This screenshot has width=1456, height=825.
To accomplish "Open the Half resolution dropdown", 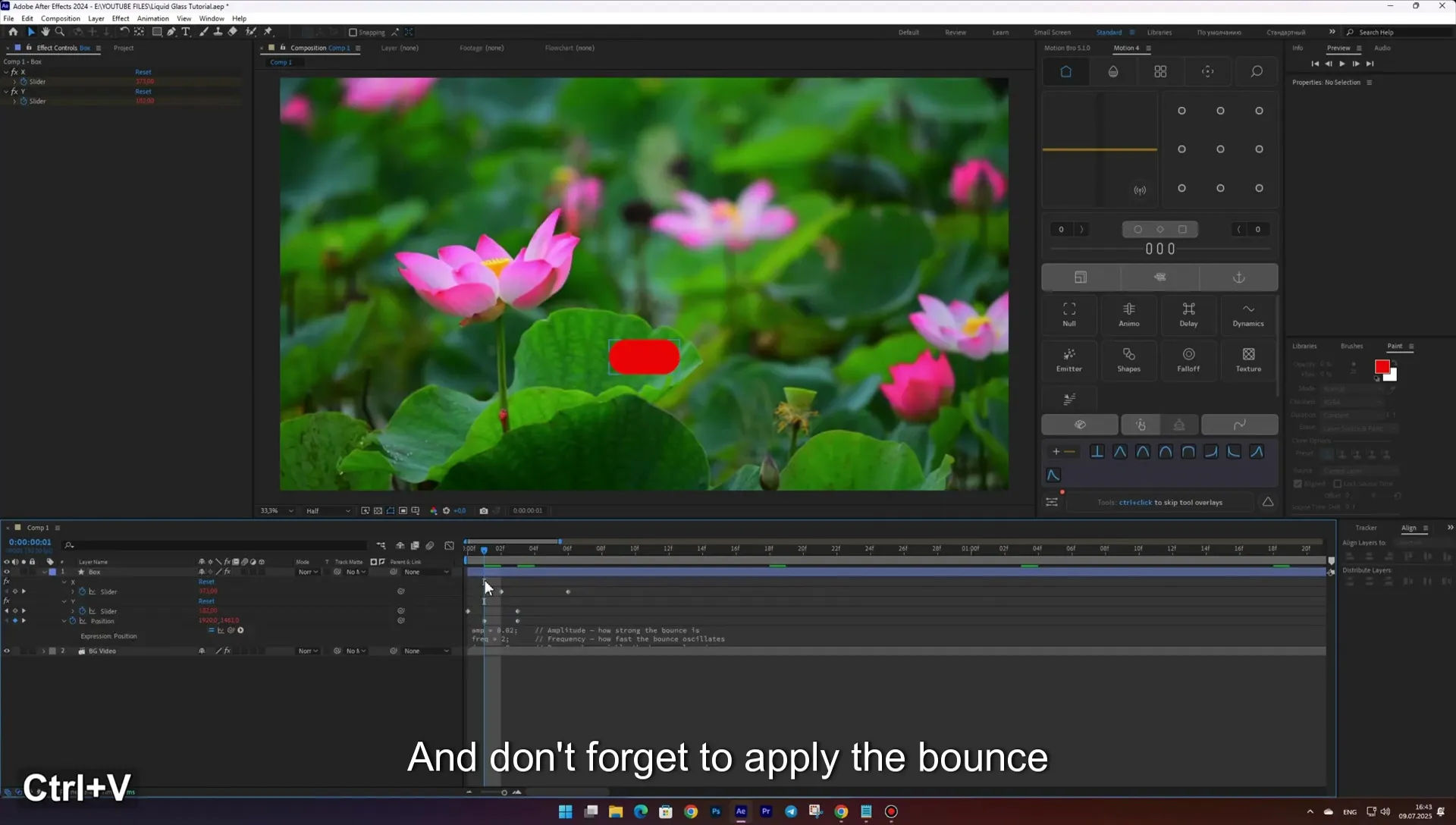I will click(x=328, y=511).
